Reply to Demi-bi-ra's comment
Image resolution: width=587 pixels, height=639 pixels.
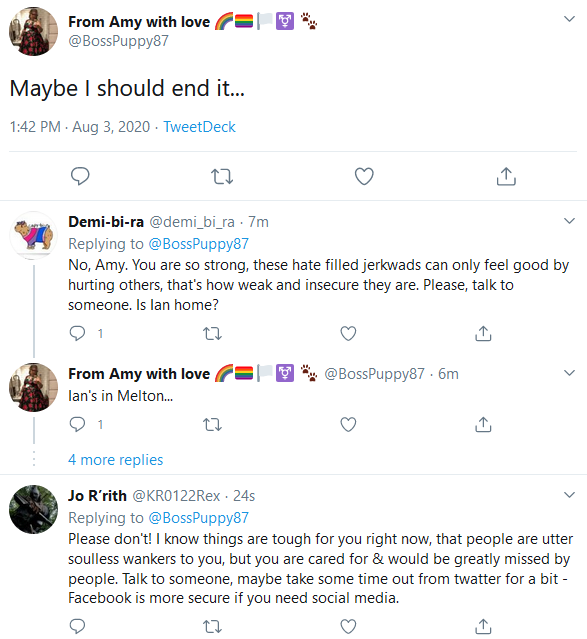coord(77,333)
